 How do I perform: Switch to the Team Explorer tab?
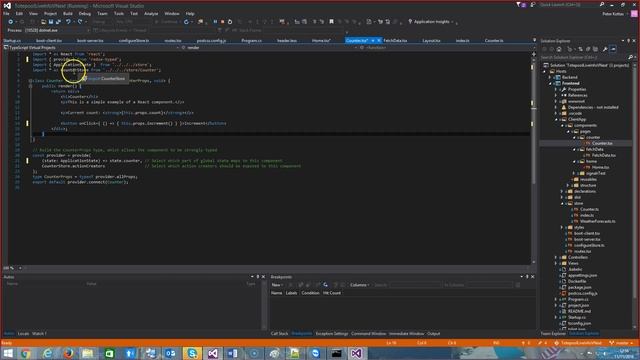pos(553,334)
